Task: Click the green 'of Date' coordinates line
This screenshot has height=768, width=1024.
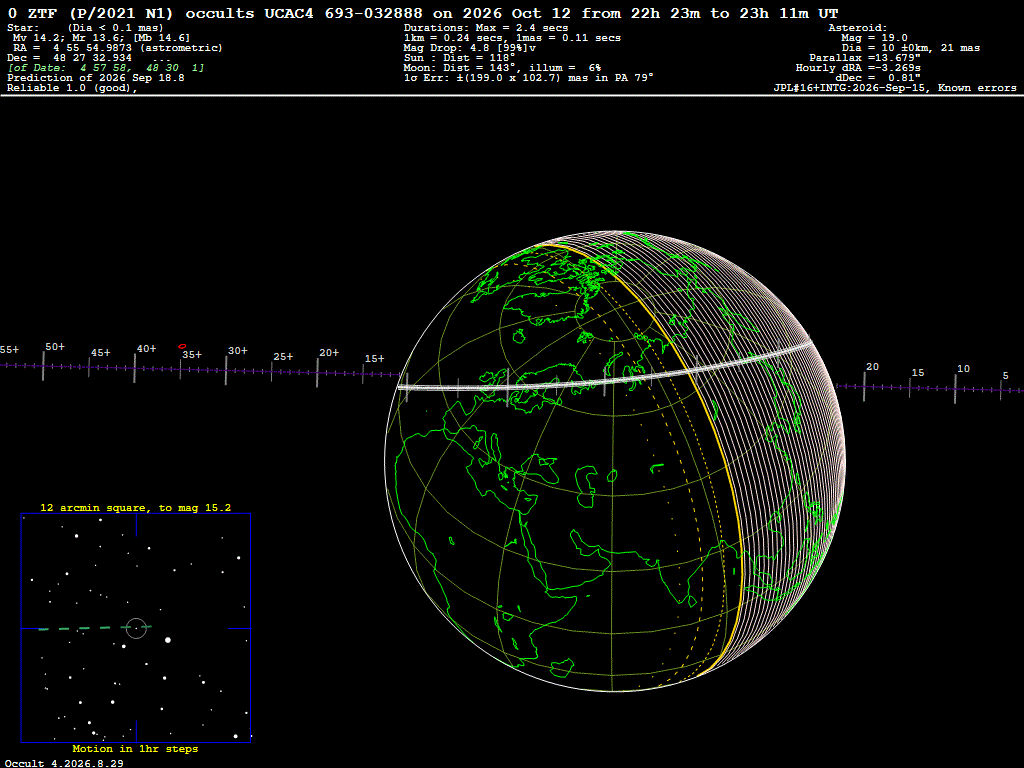Action: (106, 68)
